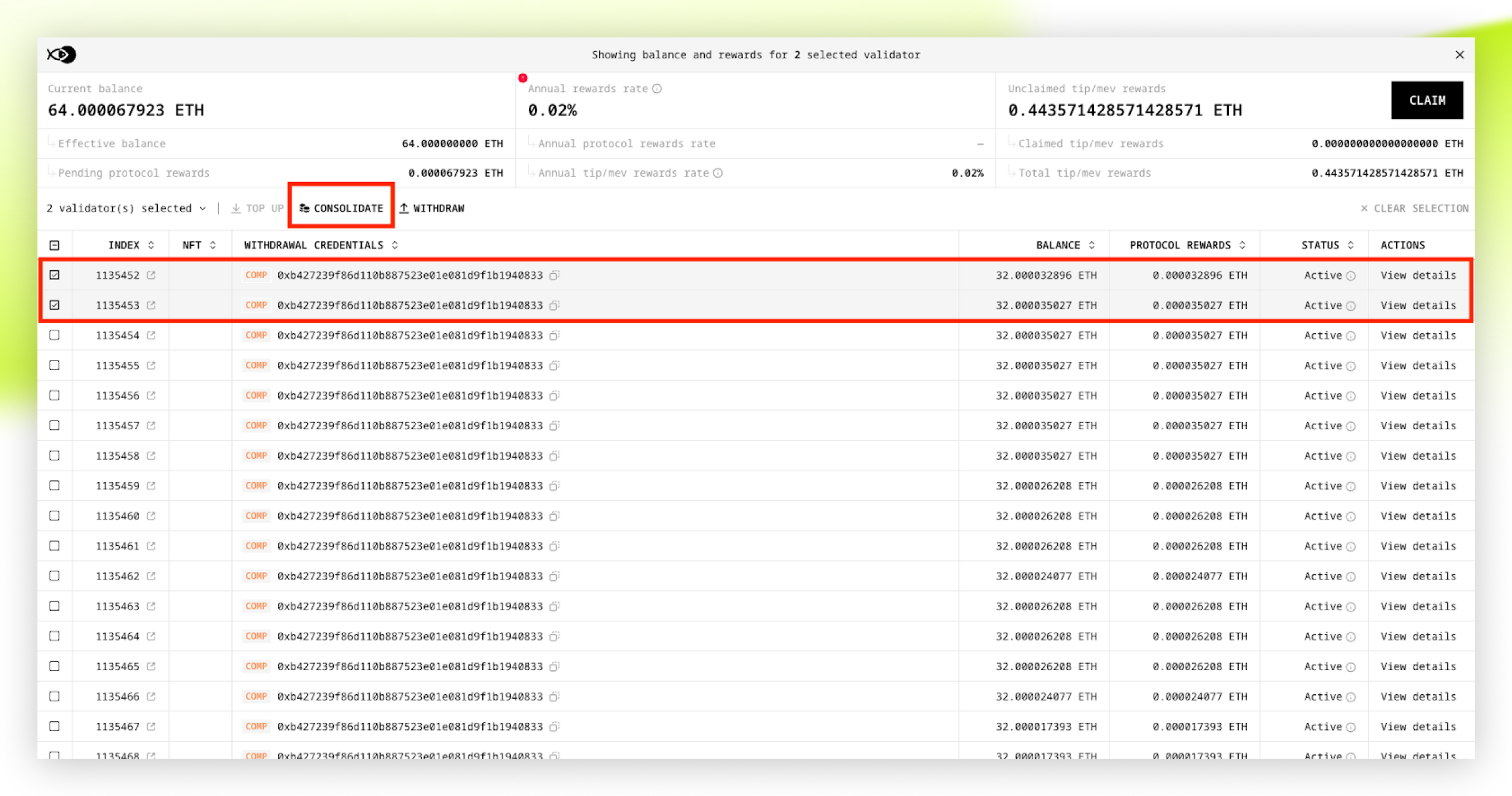Click the Consolidate validators icon

pyautogui.click(x=305, y=208)
